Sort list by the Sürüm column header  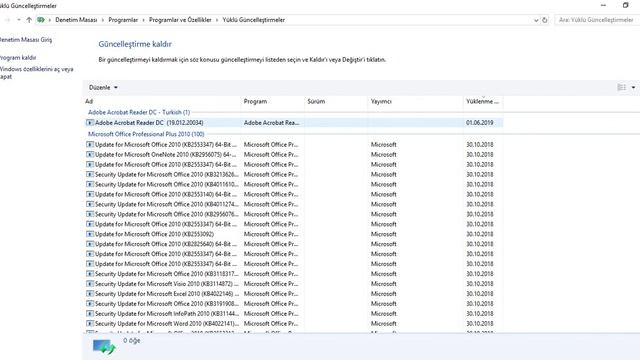tap(336, 101)
